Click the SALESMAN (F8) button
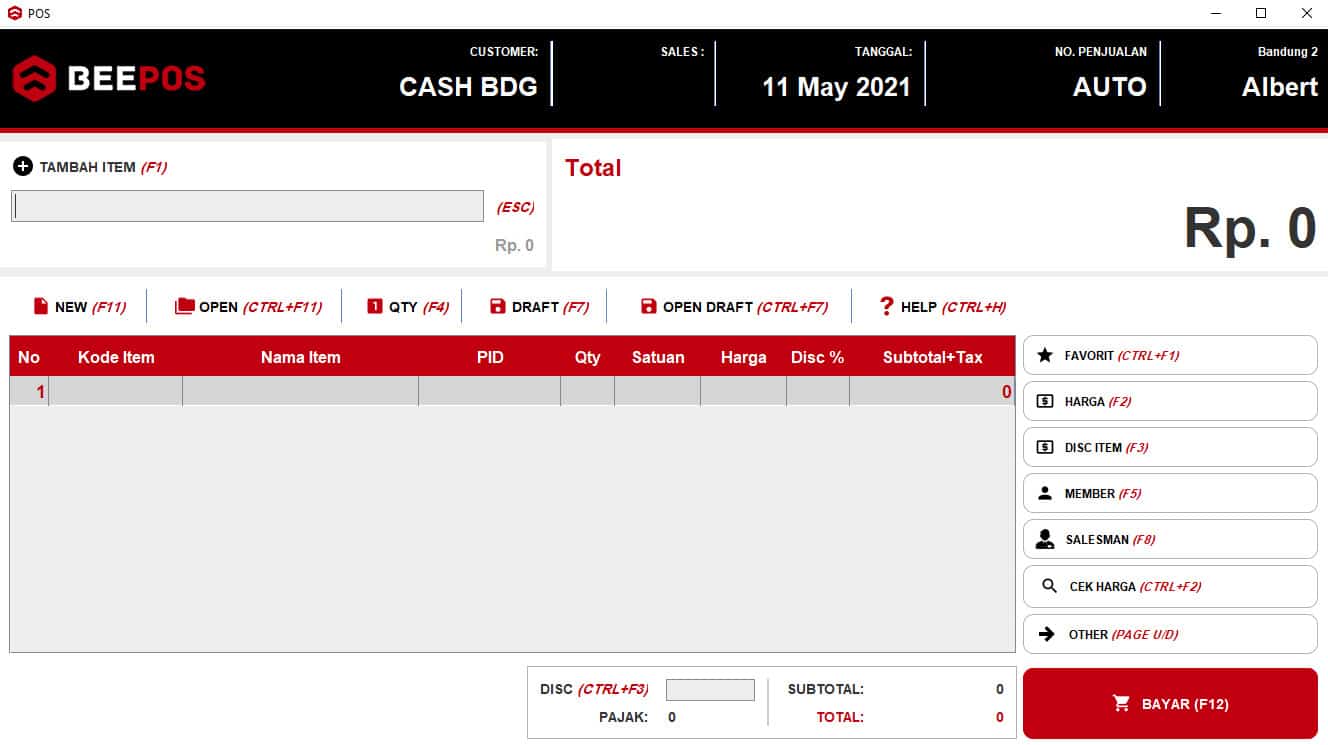 coord(1170,539)
